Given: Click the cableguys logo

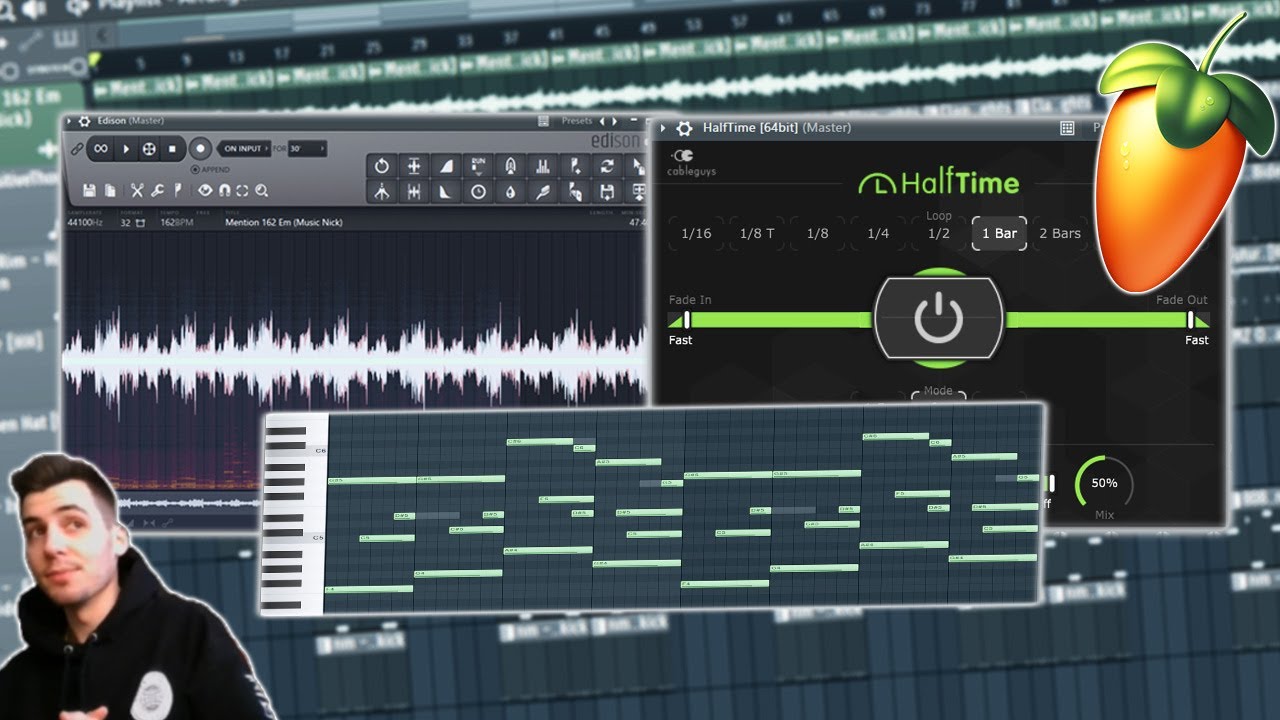Looking at the screenshot, I should 692,164.
